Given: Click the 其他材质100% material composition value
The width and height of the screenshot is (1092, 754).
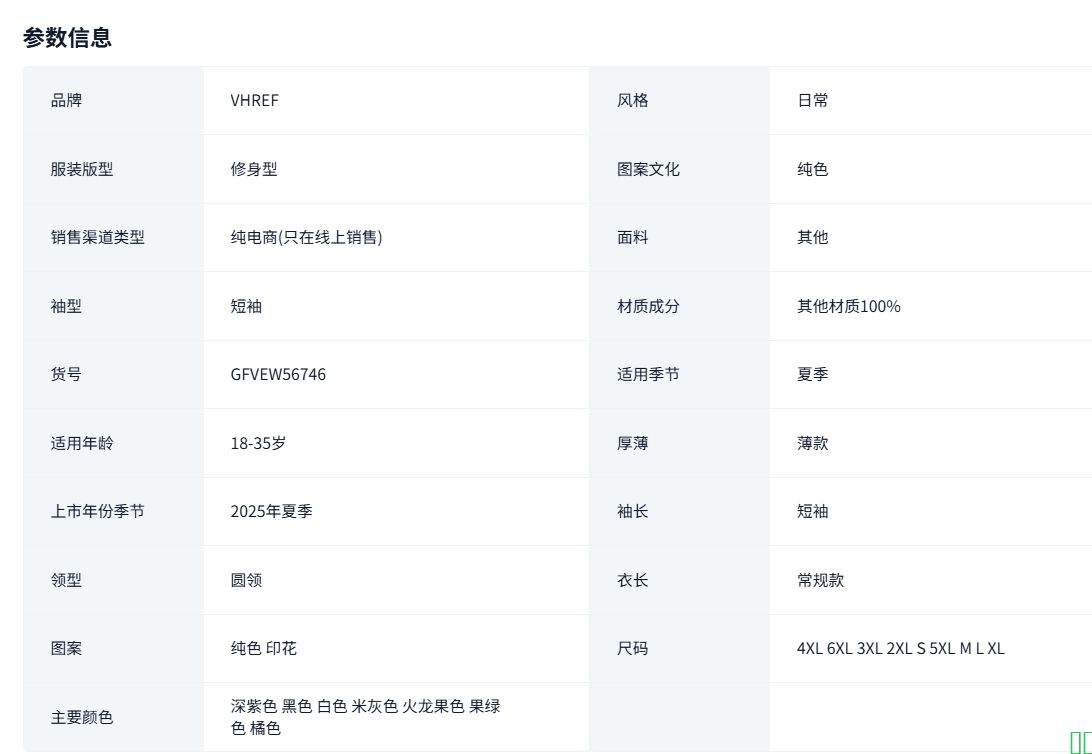Looking at the screenshot, I should coord(848,306).
